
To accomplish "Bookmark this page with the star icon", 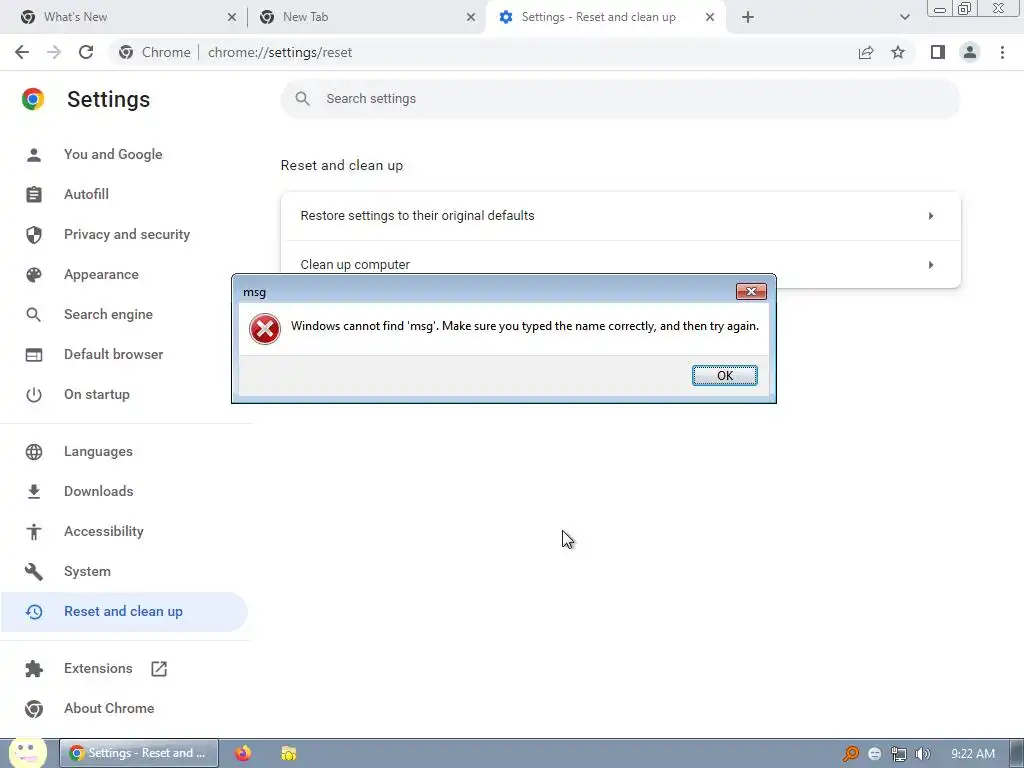I will point(898,52).
